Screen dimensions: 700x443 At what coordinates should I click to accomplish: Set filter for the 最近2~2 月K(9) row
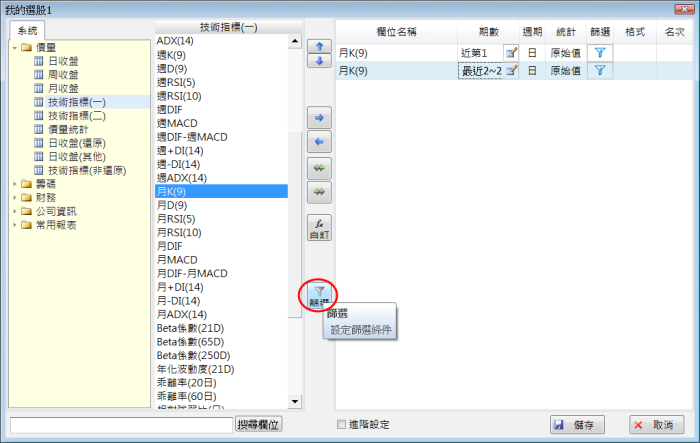[x=600, y=71]
